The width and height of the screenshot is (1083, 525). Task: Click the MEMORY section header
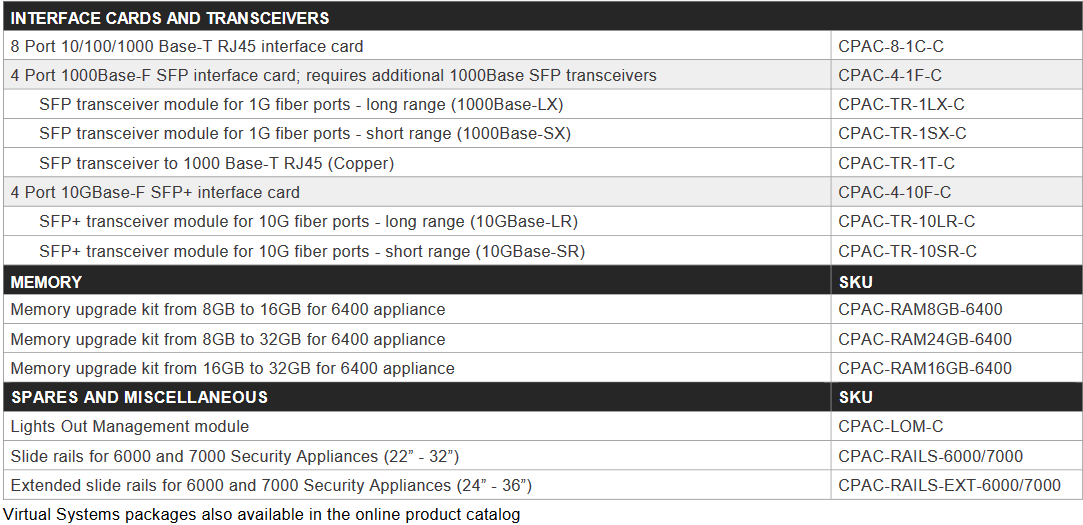46,282
